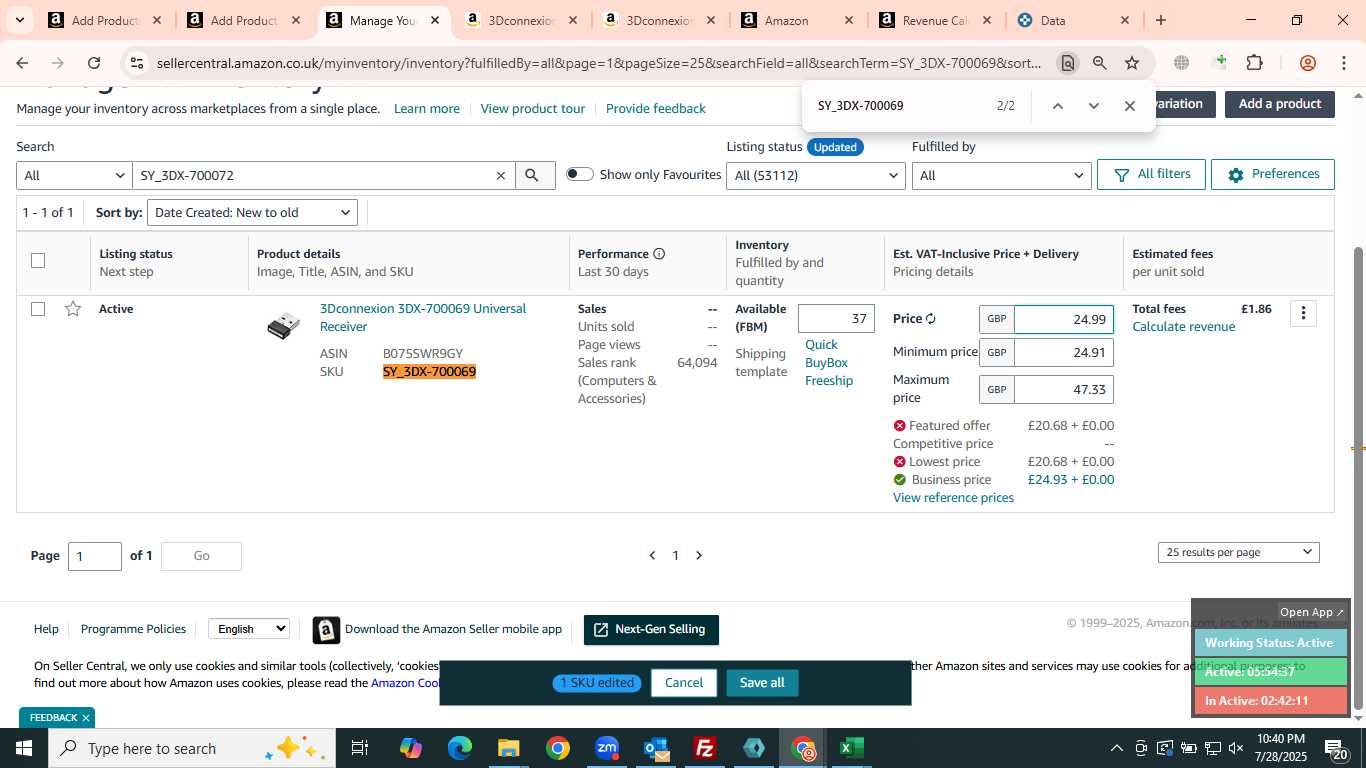Click Calculate revenue link
Screen dimensions: 1366x768
click(x=1183, y=327)
